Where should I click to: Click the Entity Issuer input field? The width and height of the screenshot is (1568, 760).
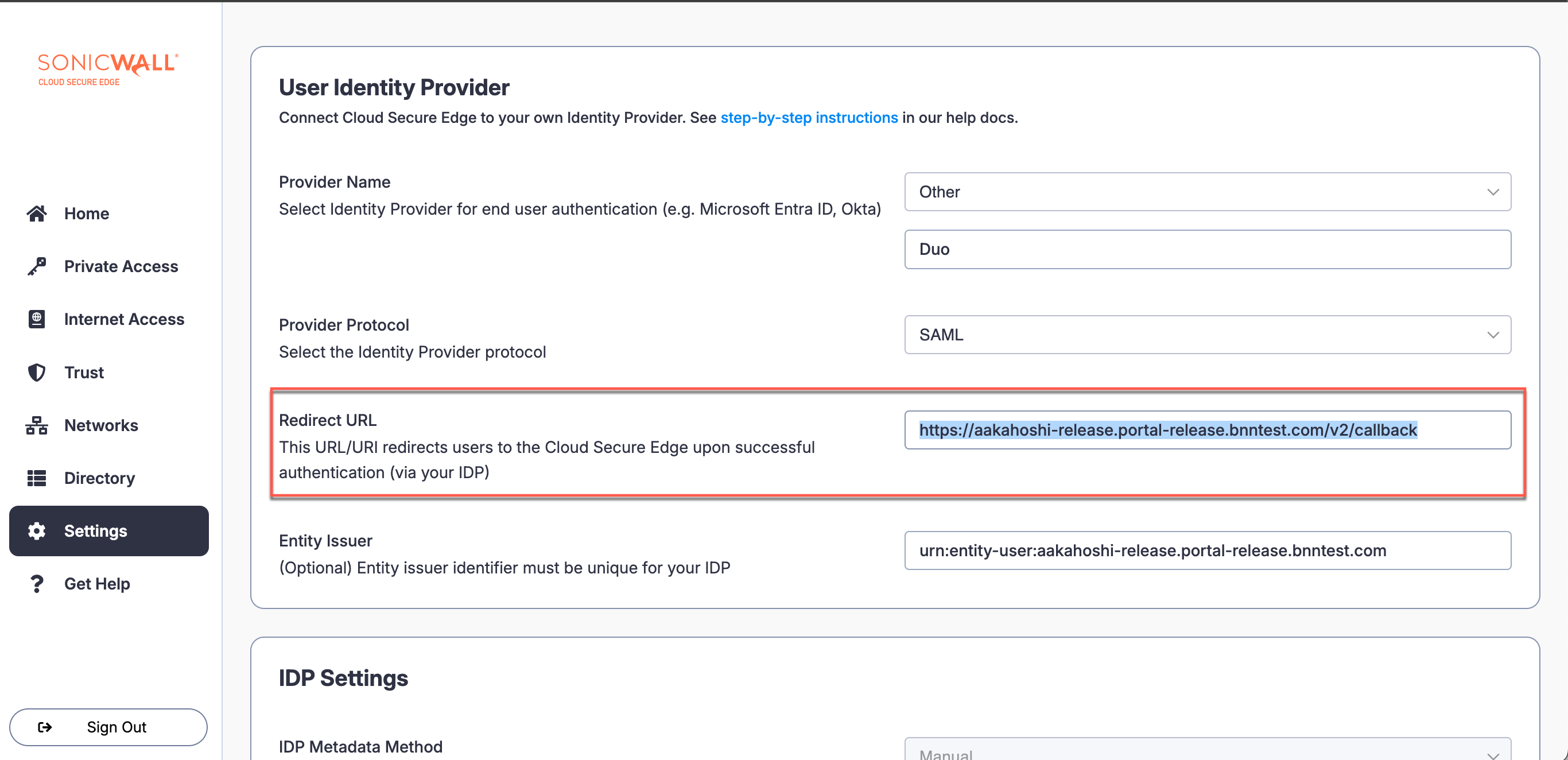pos(1207,550)
